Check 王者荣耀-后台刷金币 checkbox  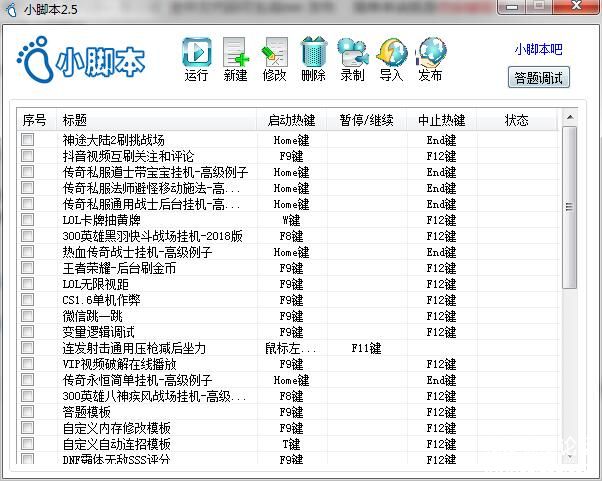coord(28,268)
